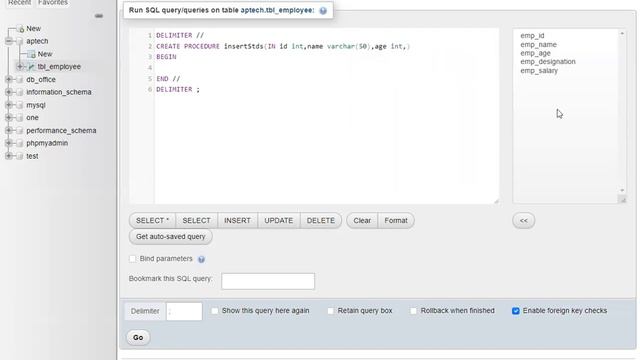Expand the db_office database node
Viewport: 640px width, 360px height.
tap(9, 79)
